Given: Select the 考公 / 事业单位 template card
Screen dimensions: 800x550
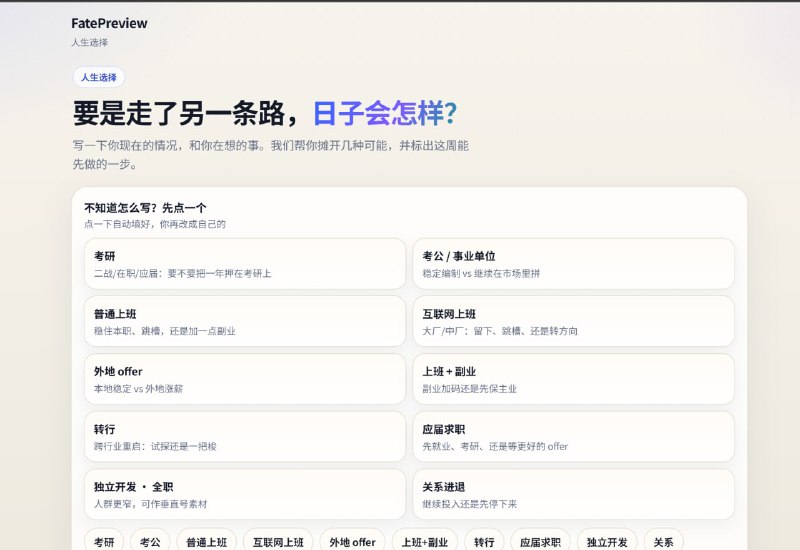Looking at the screenshot, I should (573, 264).
